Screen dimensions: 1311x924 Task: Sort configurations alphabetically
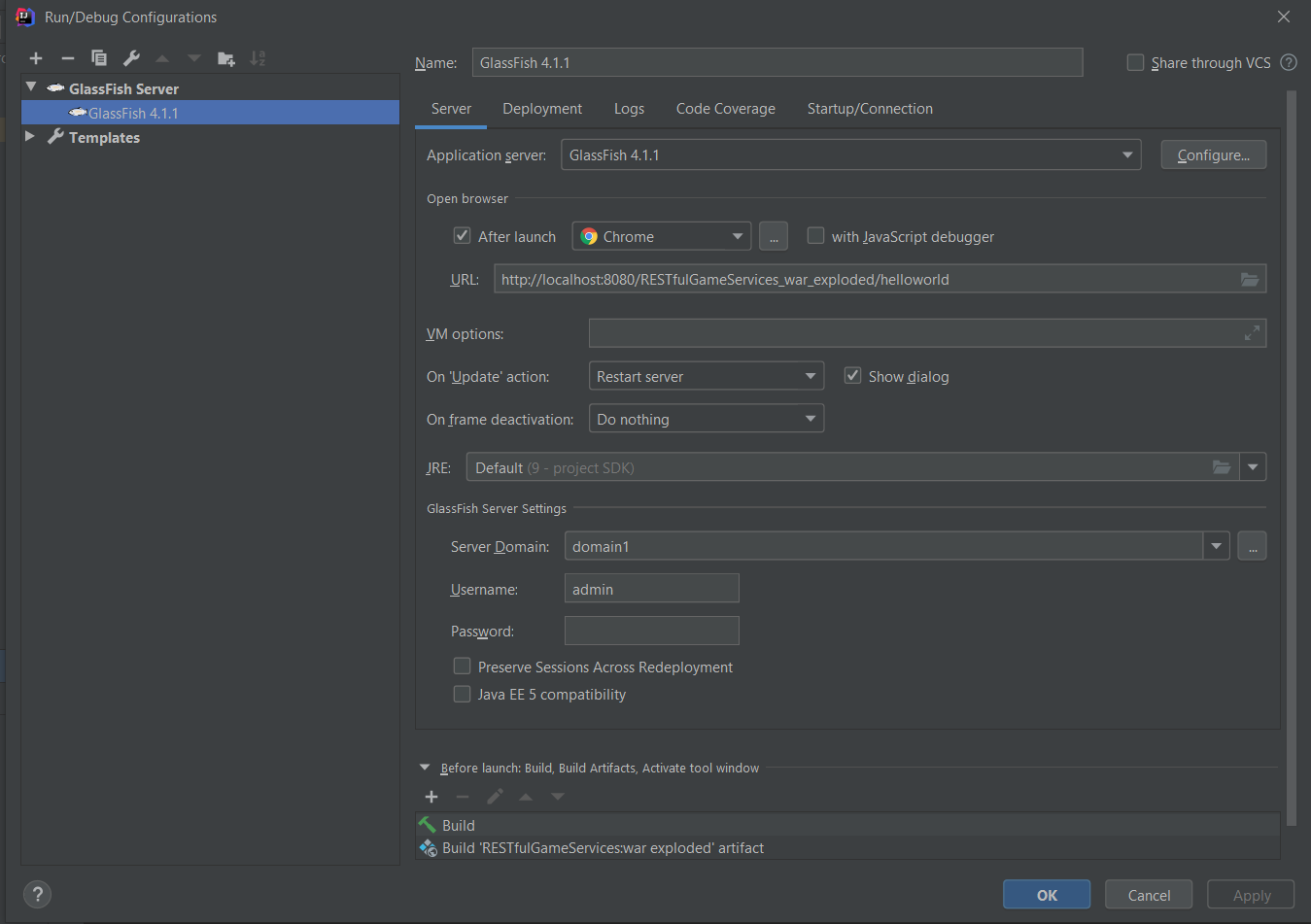[258, 58]
